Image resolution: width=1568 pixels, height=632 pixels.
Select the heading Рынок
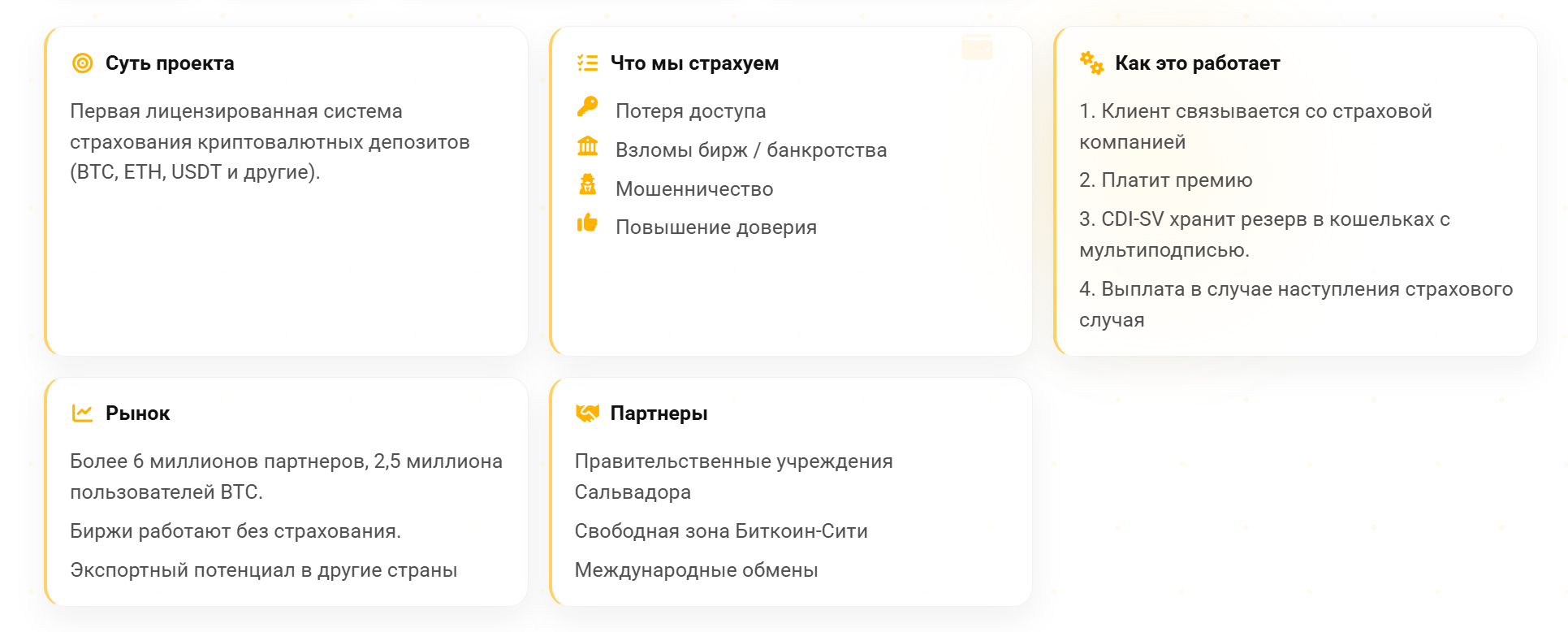click(138, 413)
